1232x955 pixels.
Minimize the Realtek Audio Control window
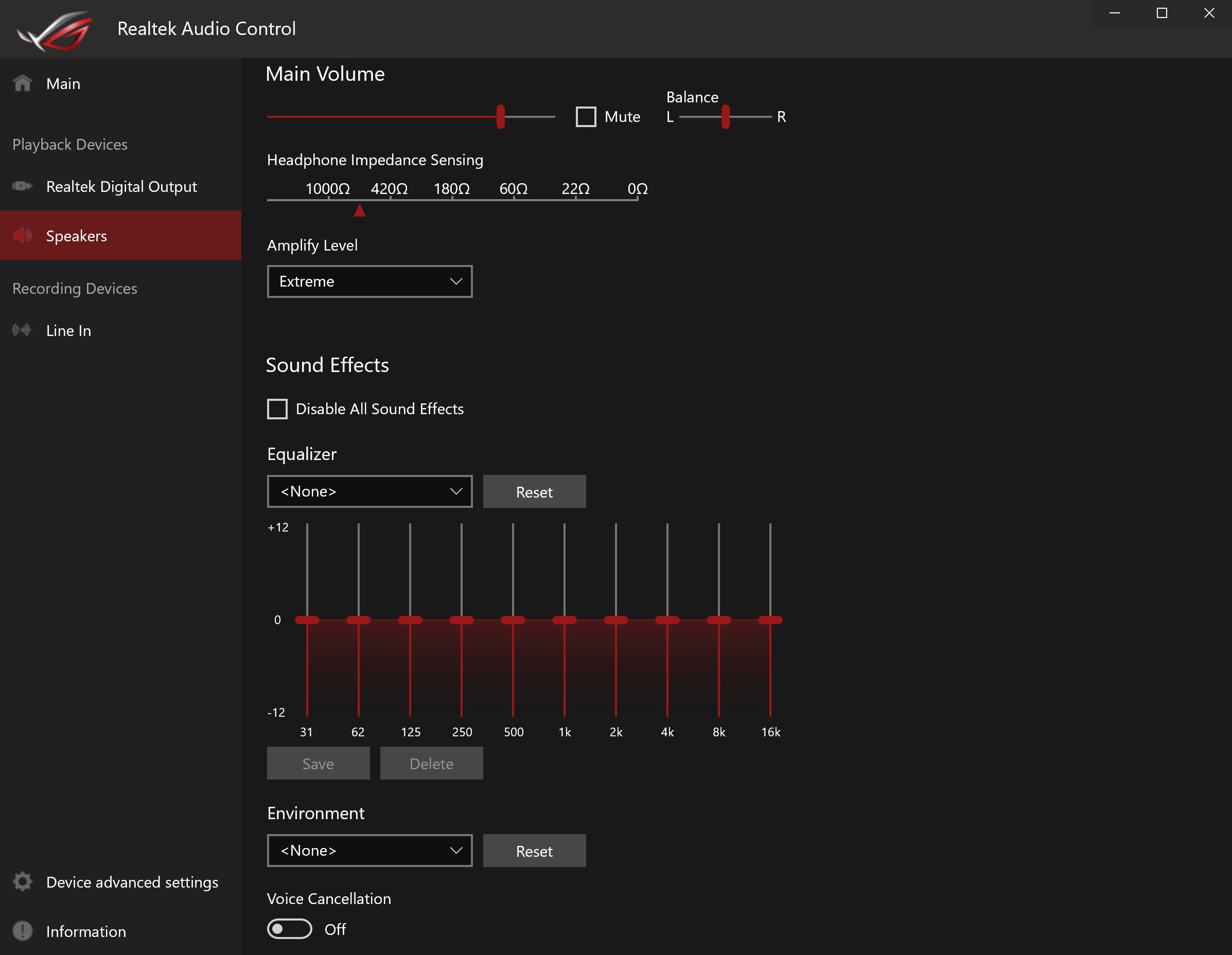[1114, 13]
